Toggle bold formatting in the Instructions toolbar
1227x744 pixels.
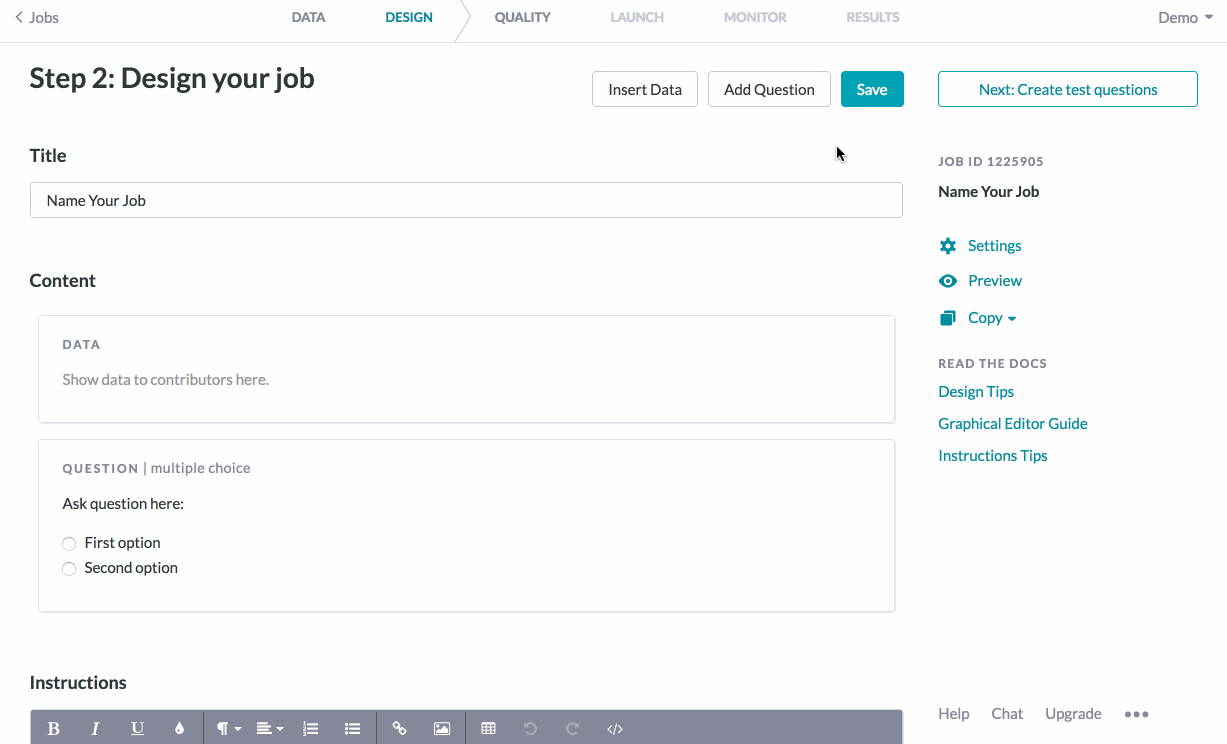coord(54,729)
